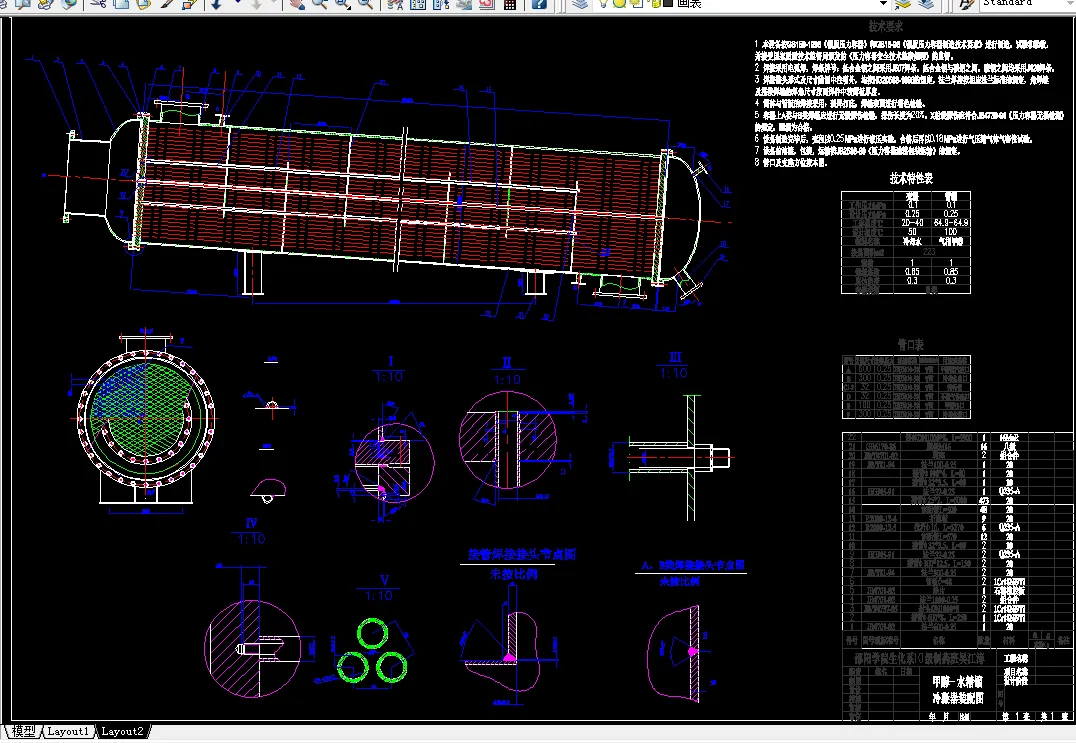Select the Layout2 tab
The width and height of the screenshot is (1076, 743).
pyautogui.click(x=122, y=731)
